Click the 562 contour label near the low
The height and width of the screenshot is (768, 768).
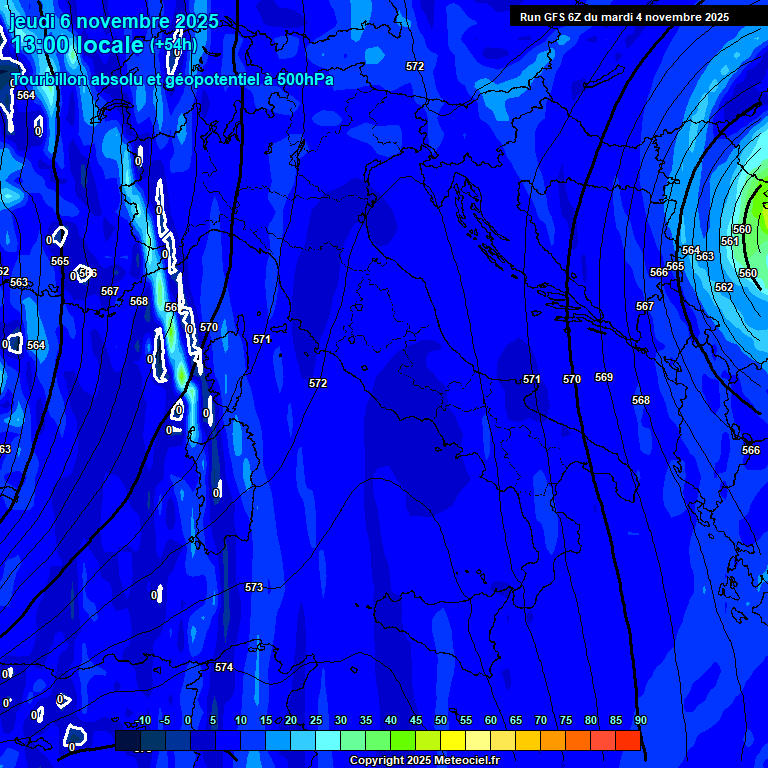[x=724, y=287]
